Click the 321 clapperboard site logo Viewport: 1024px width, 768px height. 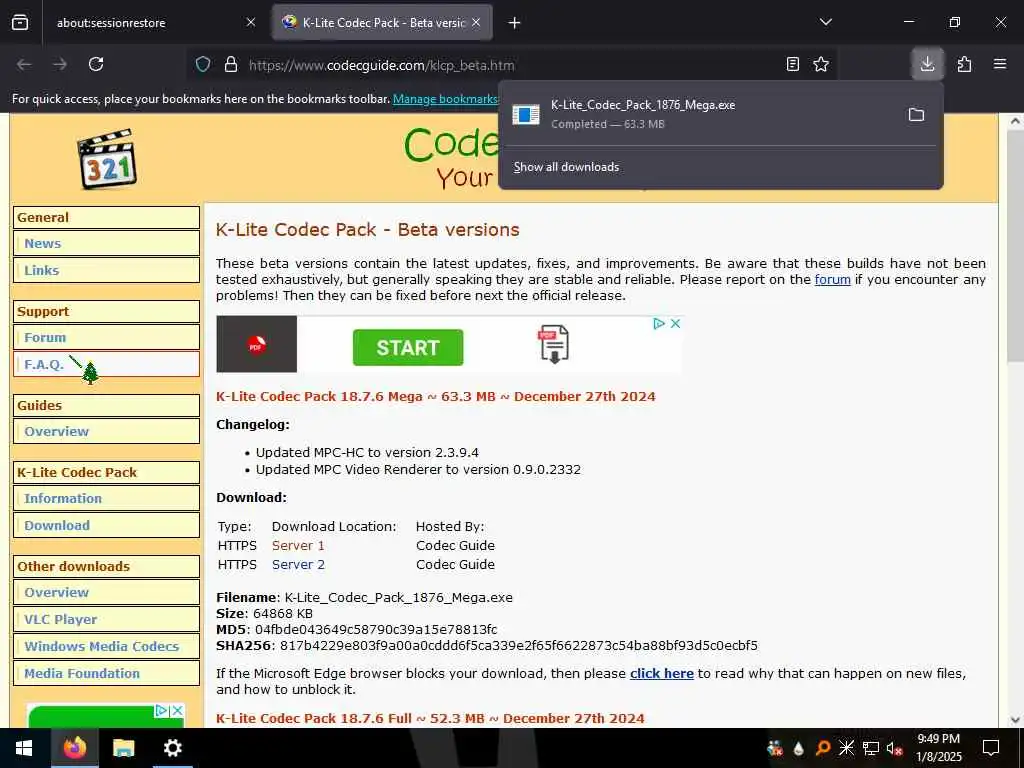coord(107,159)
